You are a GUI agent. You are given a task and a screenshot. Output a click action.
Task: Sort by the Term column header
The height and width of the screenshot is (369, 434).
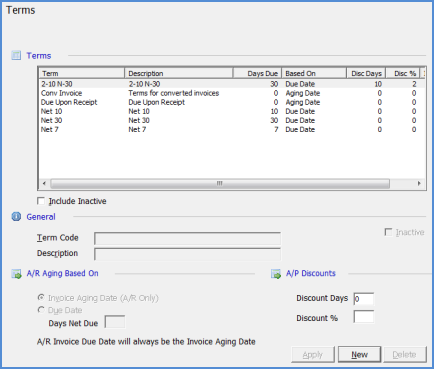[x=82, y=73]
